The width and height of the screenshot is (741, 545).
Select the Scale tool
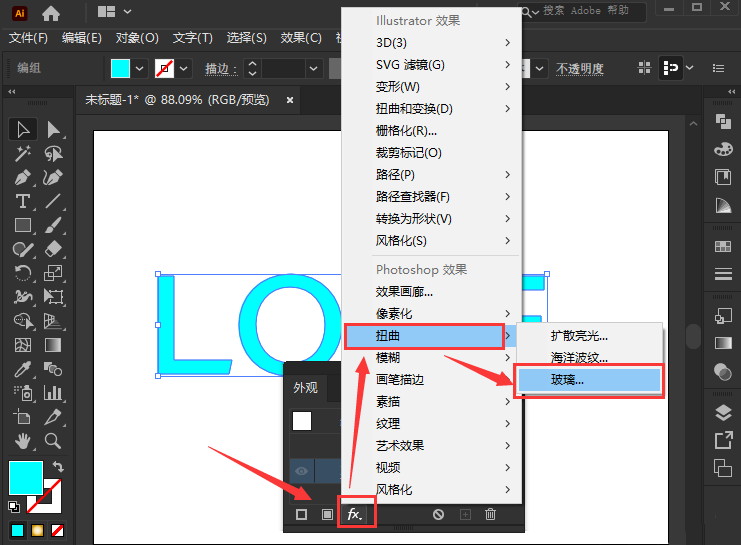(53, 273)
